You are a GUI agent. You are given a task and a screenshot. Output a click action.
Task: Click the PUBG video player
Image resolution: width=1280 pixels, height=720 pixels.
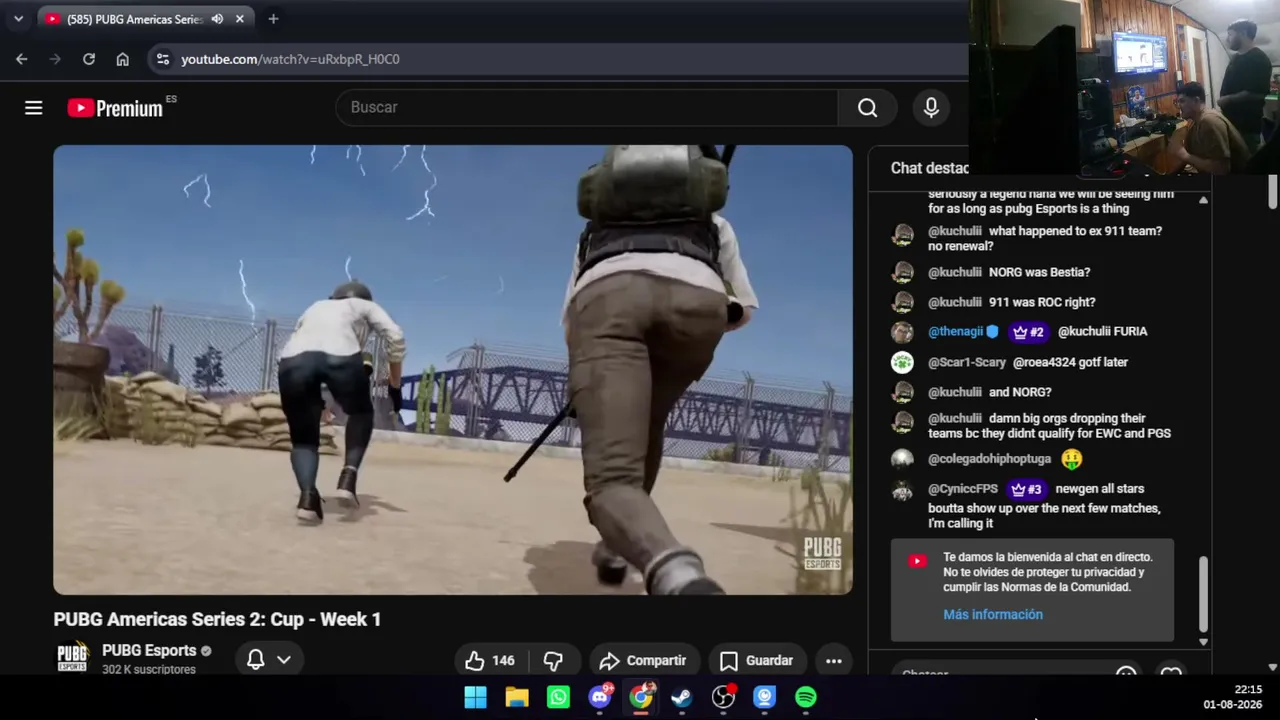coord(453,370)
